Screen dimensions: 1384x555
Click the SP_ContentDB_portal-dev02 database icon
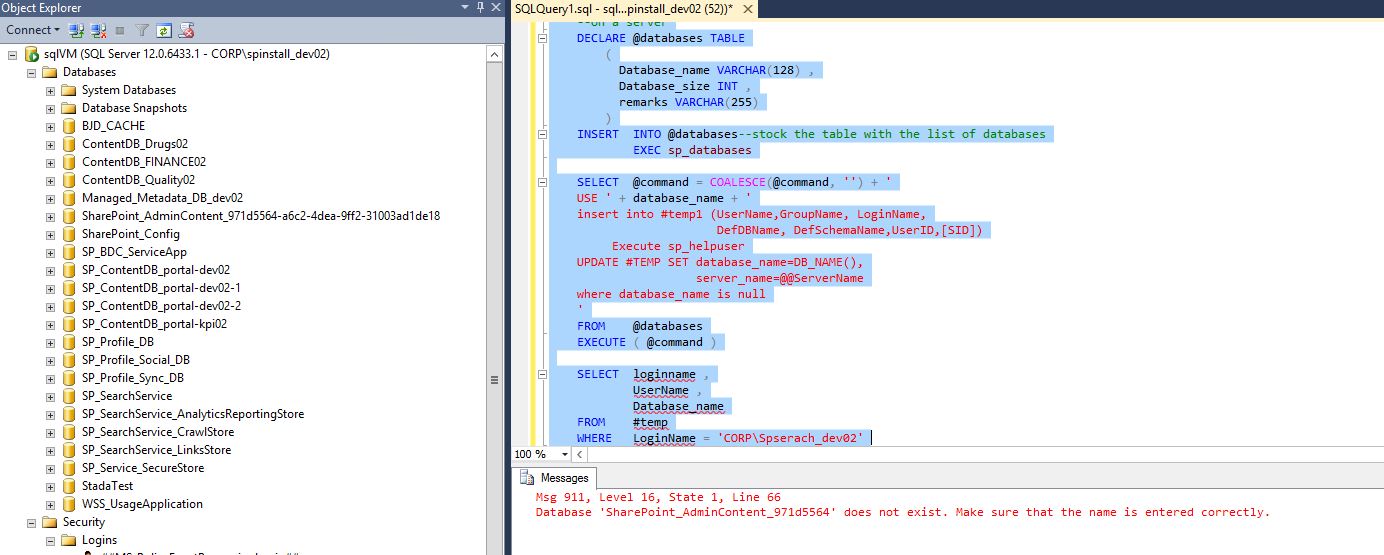69,270
